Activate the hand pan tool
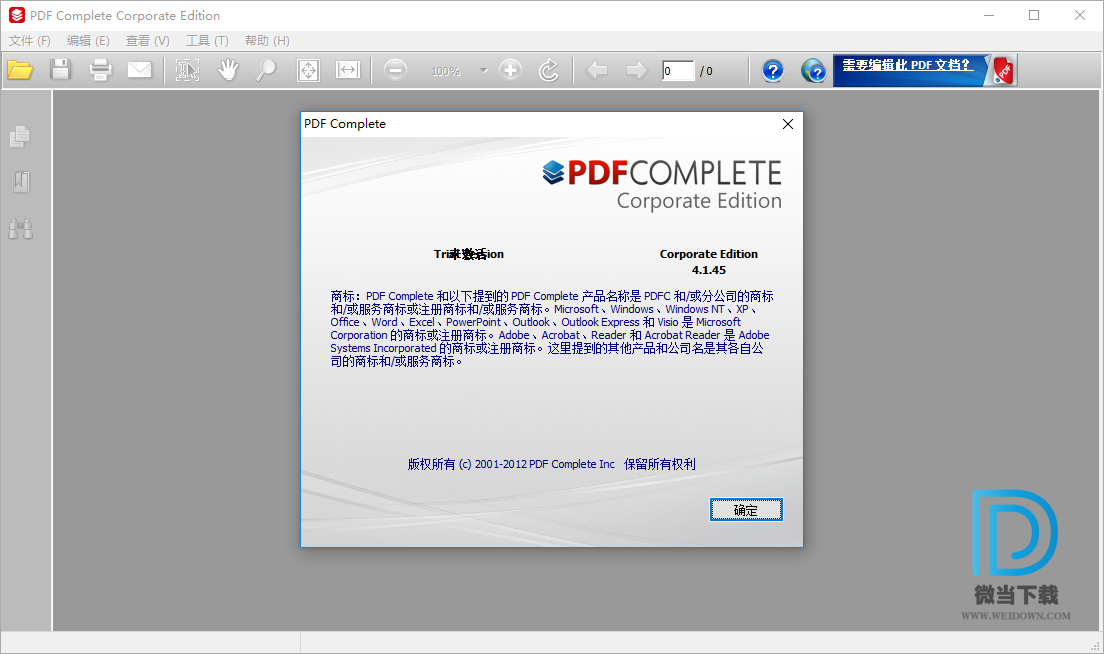The height and width of the screenshot is (654, 1104). point(227,70)
